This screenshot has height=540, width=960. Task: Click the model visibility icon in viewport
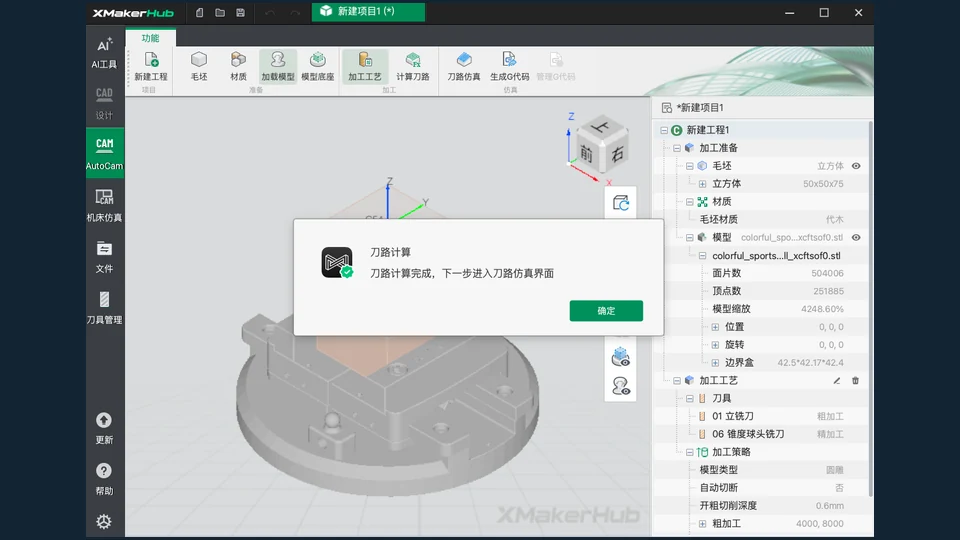coord(620,386)
